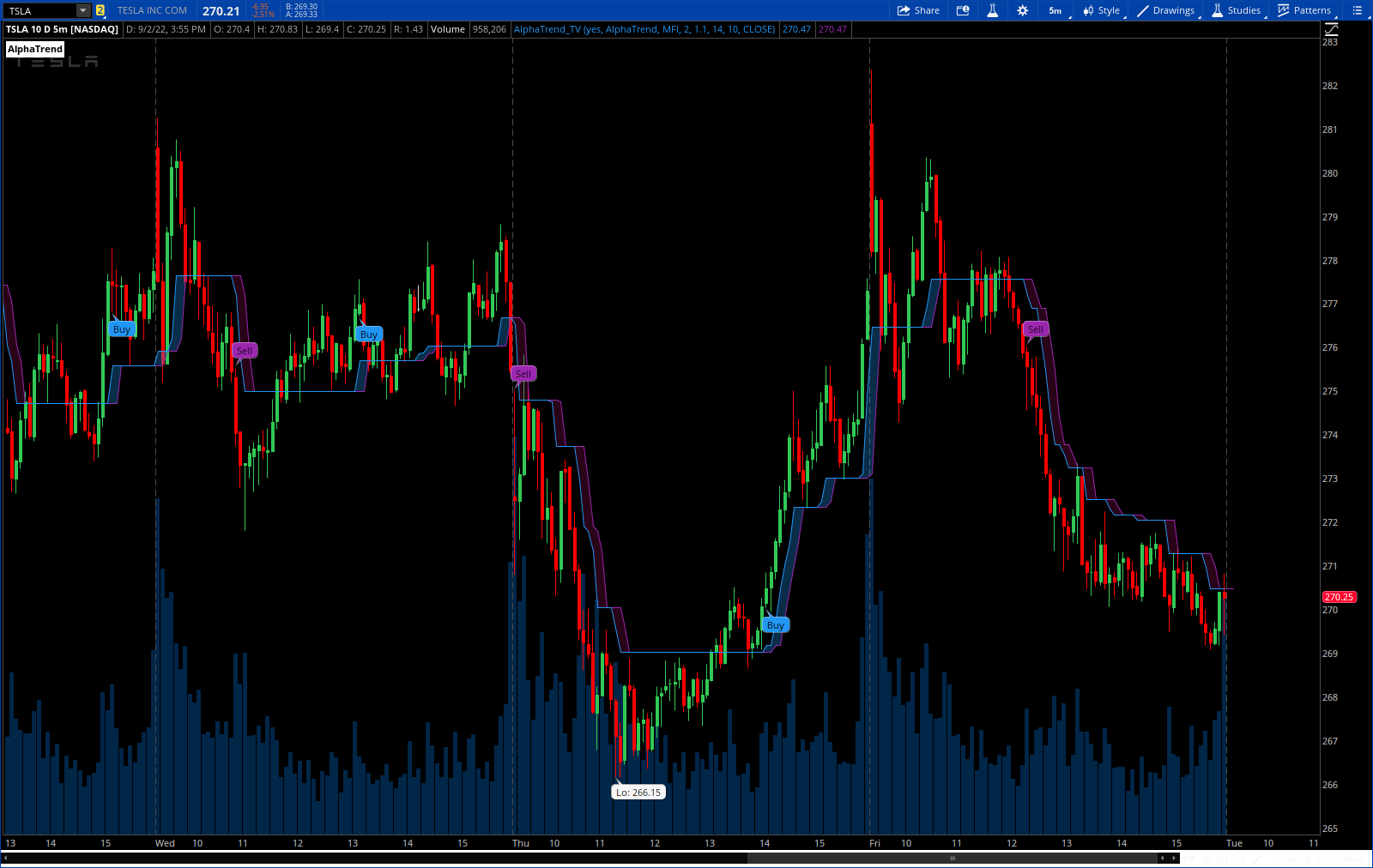Open the list menu icon at top right
This screenshot has height=868, width=1373.
pyautogui.click(x=1357, y=10)
